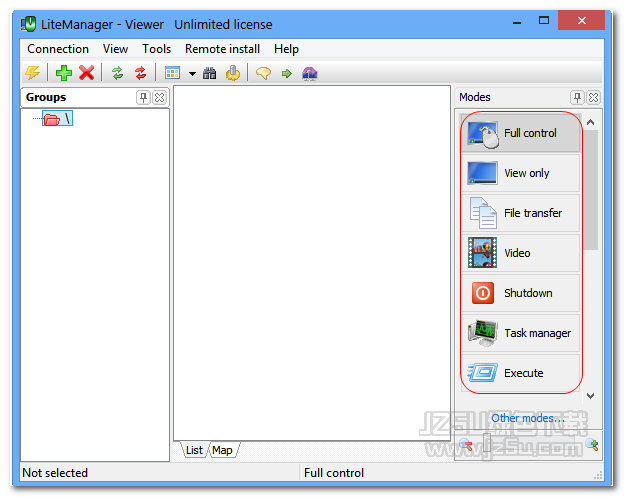This screenshot has width=624, height=497.
Task: Click the red refresh arrows icon
Action: pos(140,73)
